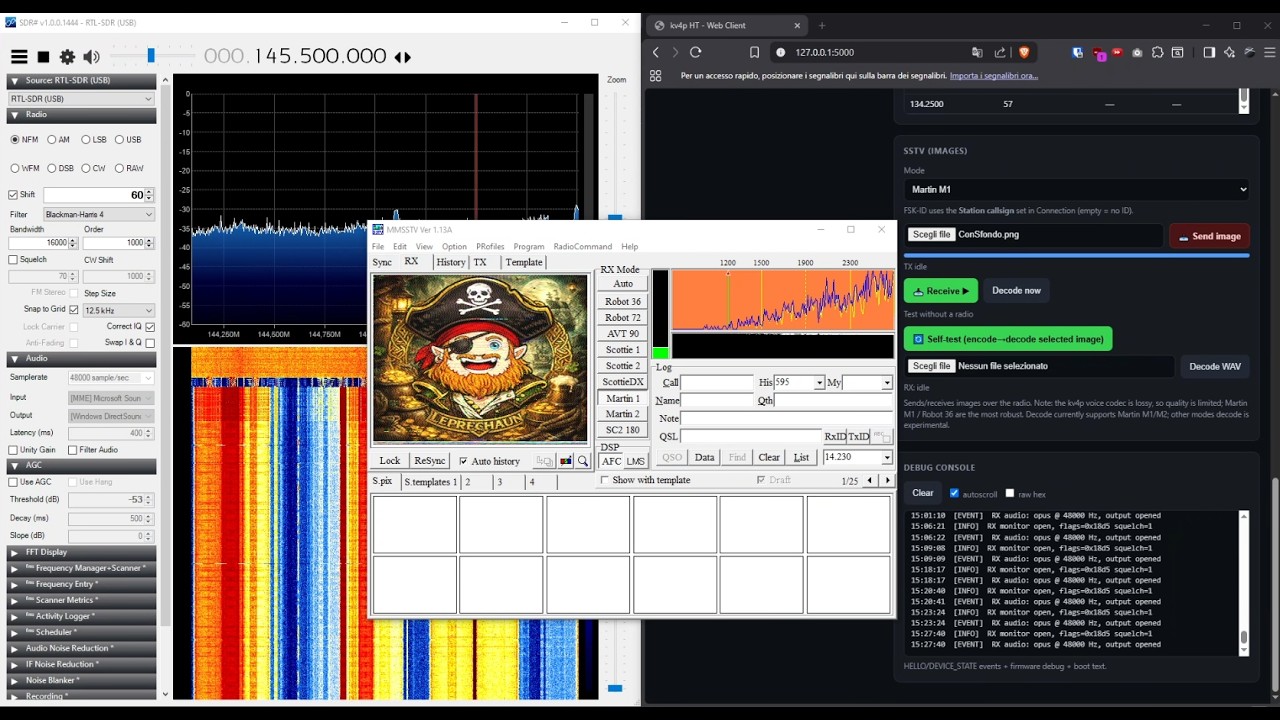Expand the Frequency Manager+Scanner panel
The image size is (1280, 720).
81,568
